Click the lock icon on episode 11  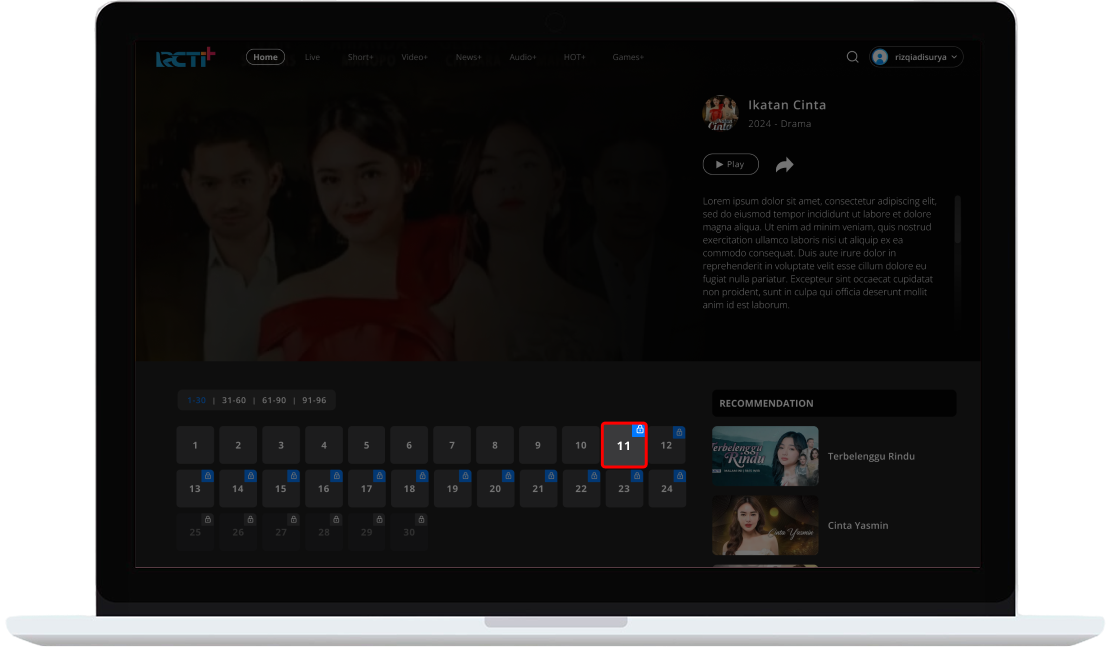click(x=639, y=430)
